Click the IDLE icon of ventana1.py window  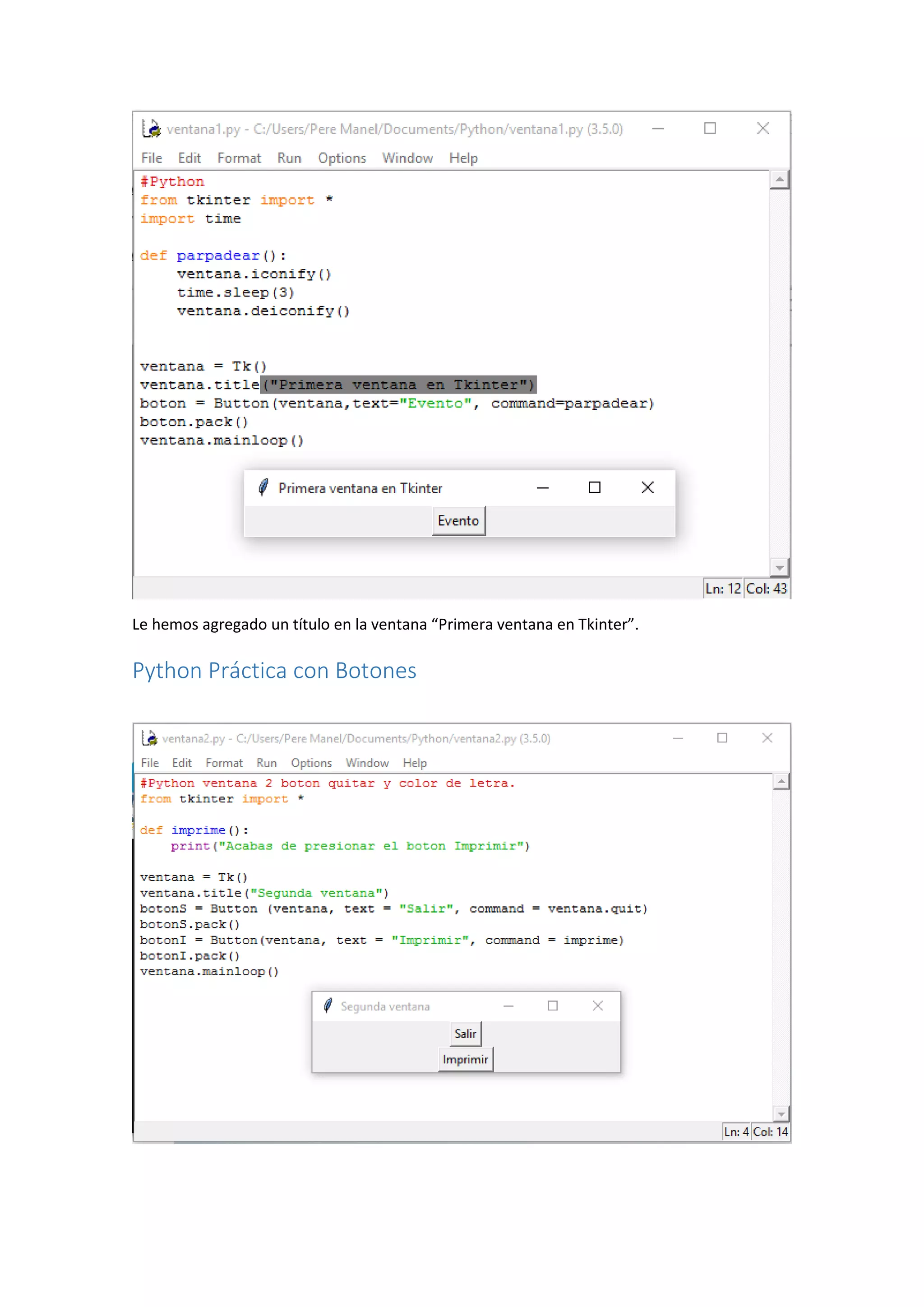(151, 129)
